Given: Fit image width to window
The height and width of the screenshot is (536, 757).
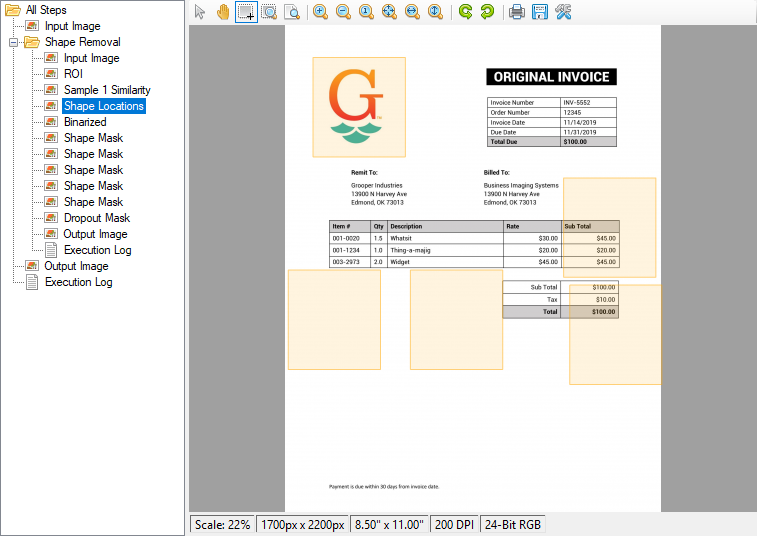Looking at the screenshot, I should [x=412, y=12].
